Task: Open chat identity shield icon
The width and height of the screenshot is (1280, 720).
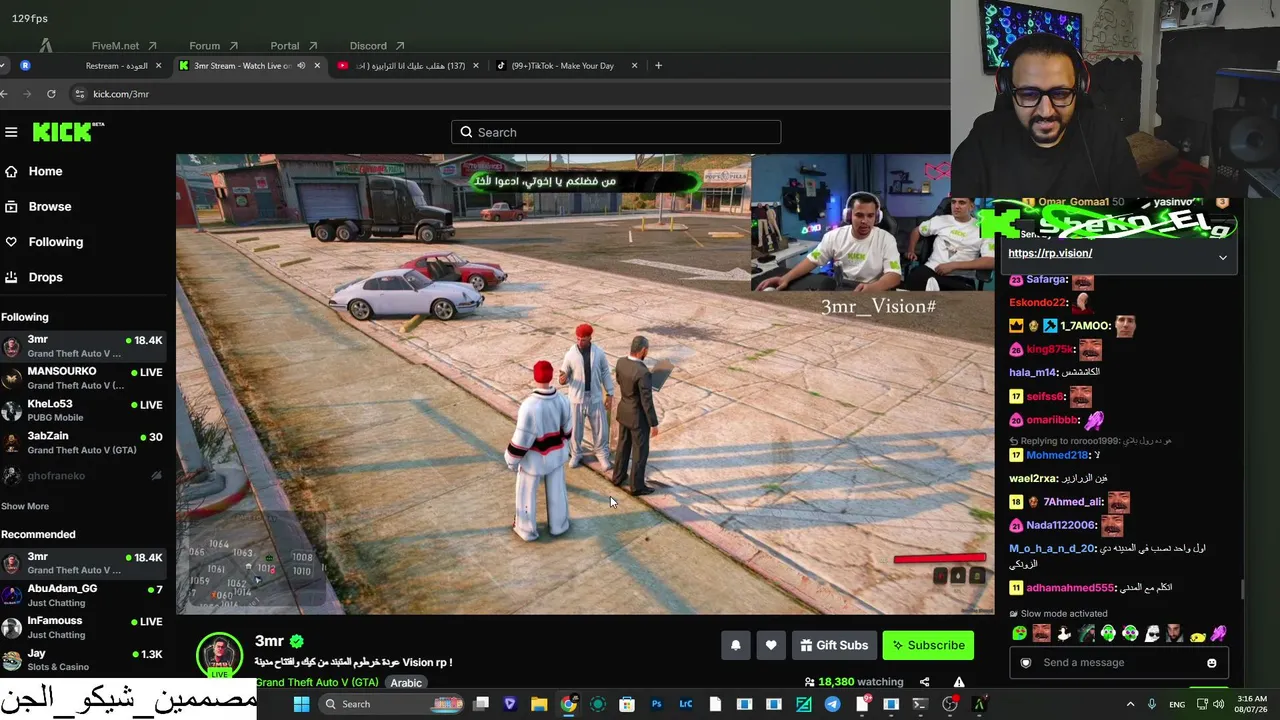Action: pyautogui.click(x=1025, y=663)
